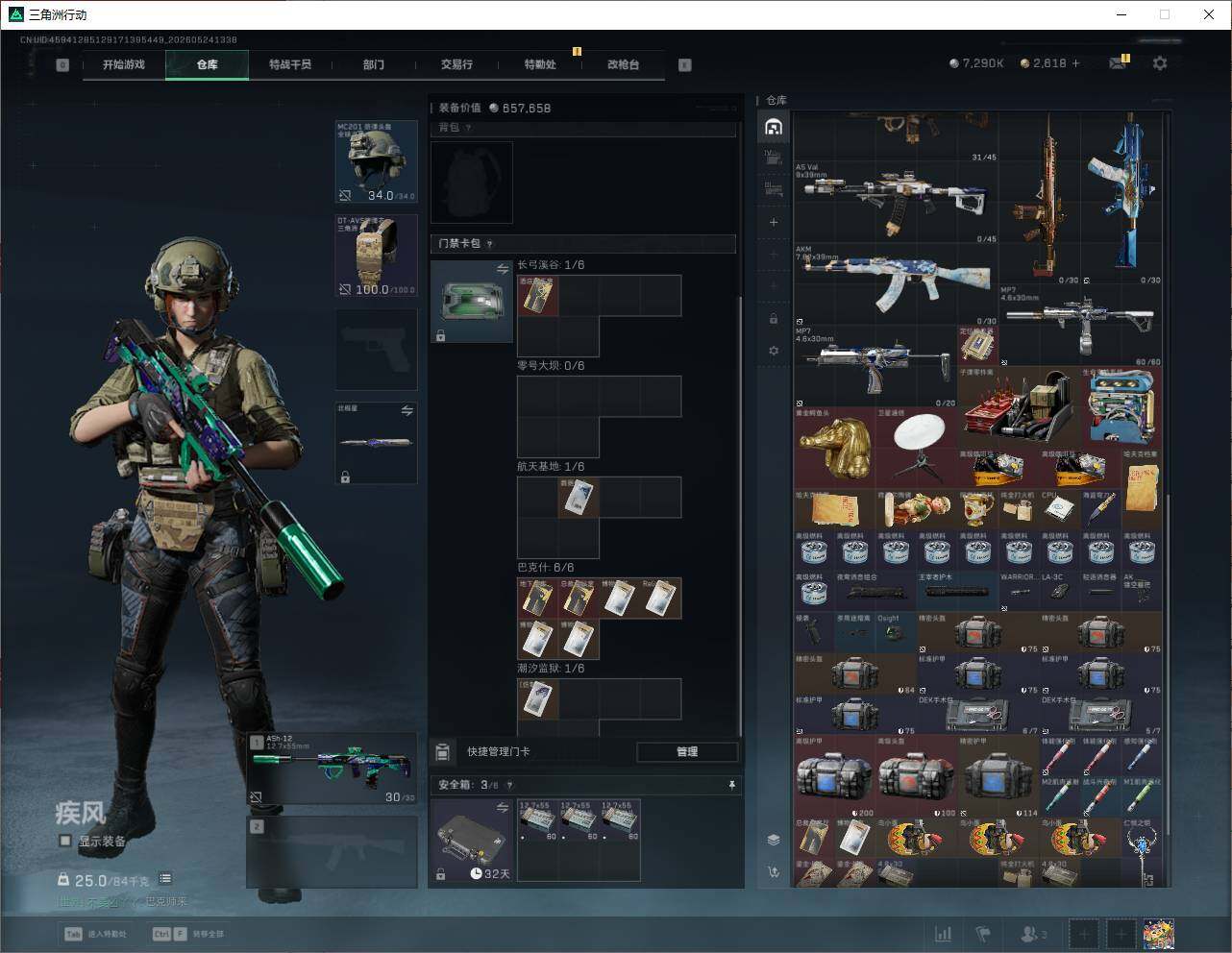Select the satellite dish item
The width and height of the screenshot is (1232, 953).
click(916, 448)
